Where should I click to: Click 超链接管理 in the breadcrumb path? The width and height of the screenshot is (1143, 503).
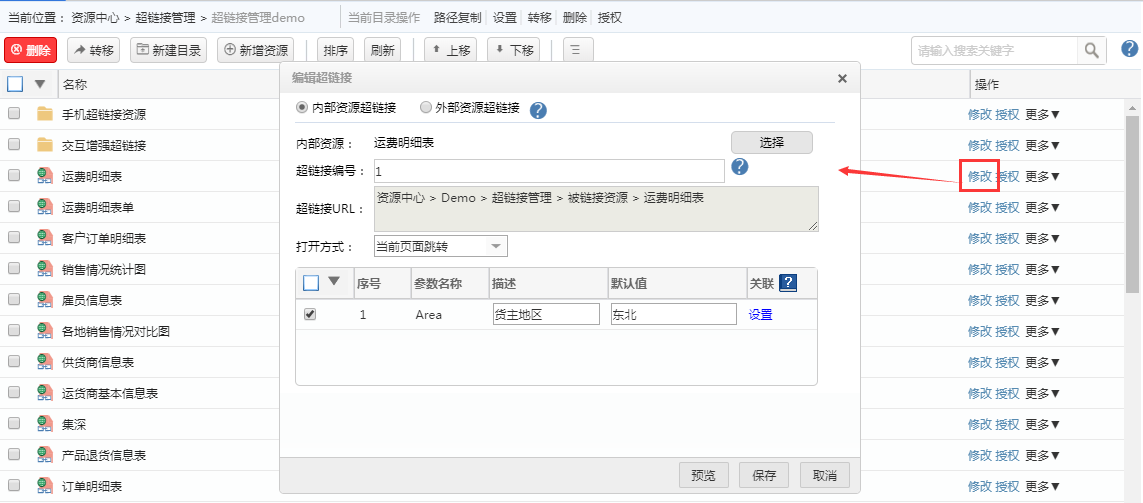(x=165, y=18)
